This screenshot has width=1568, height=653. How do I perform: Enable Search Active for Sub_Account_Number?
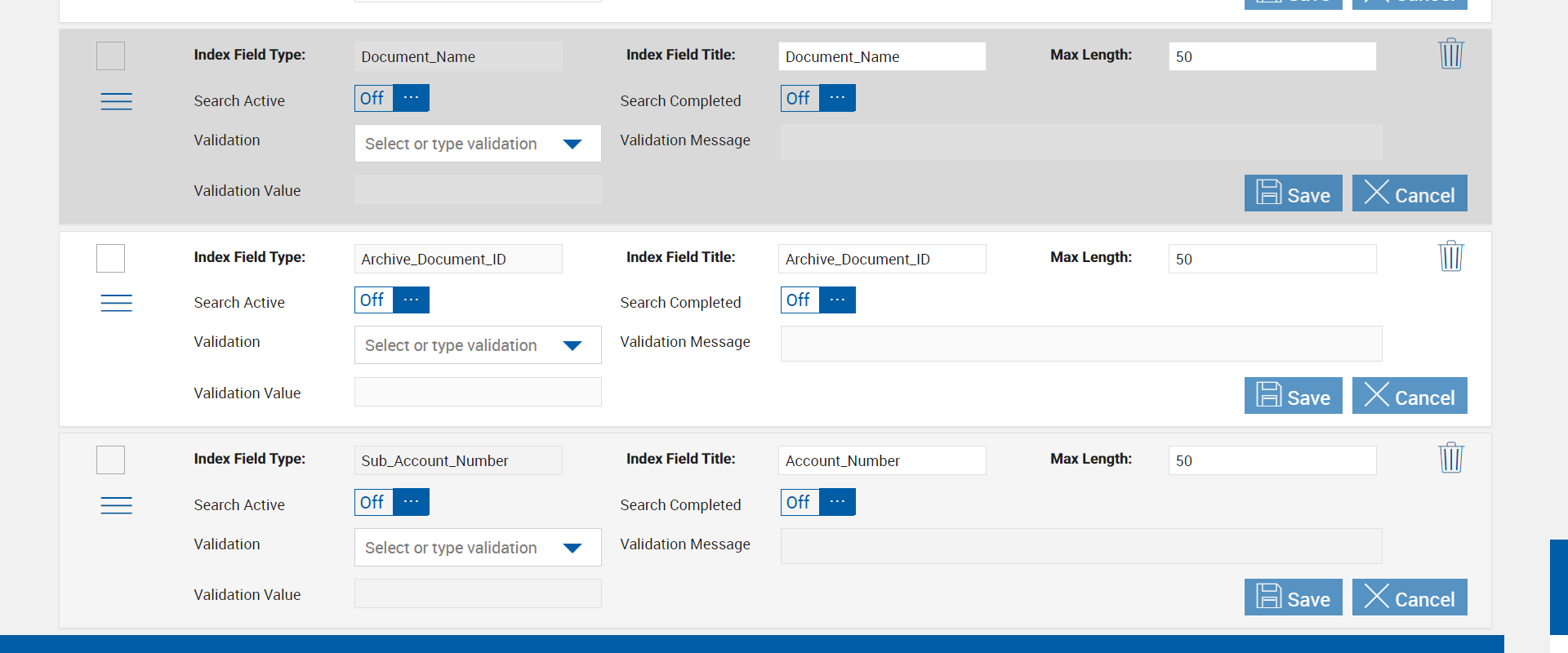click(392, 502)
